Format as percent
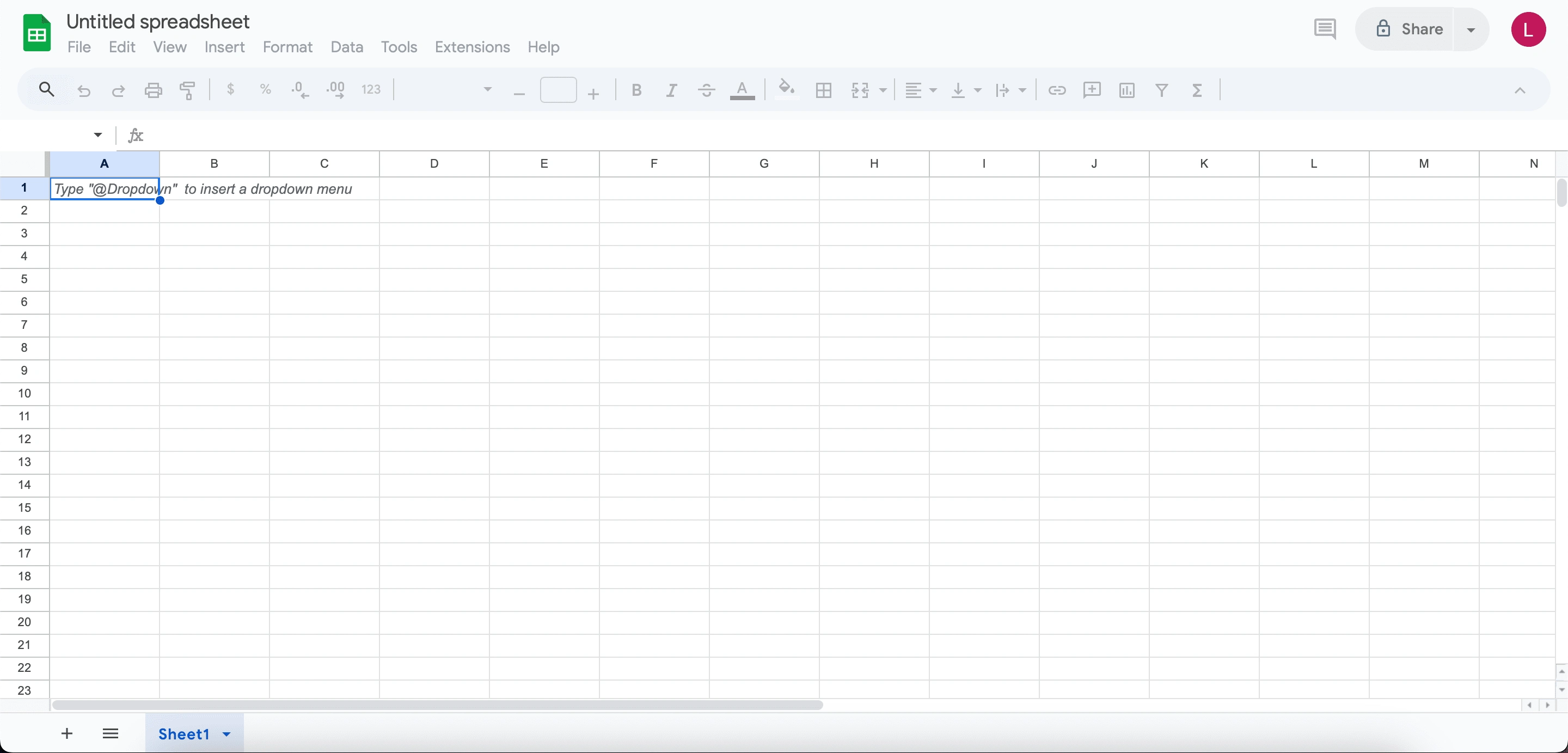 [x=265, y=89]
